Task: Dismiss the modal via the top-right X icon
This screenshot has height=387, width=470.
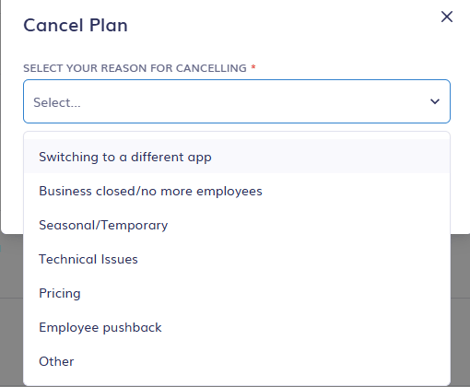Action: click(x=447, y=16)
